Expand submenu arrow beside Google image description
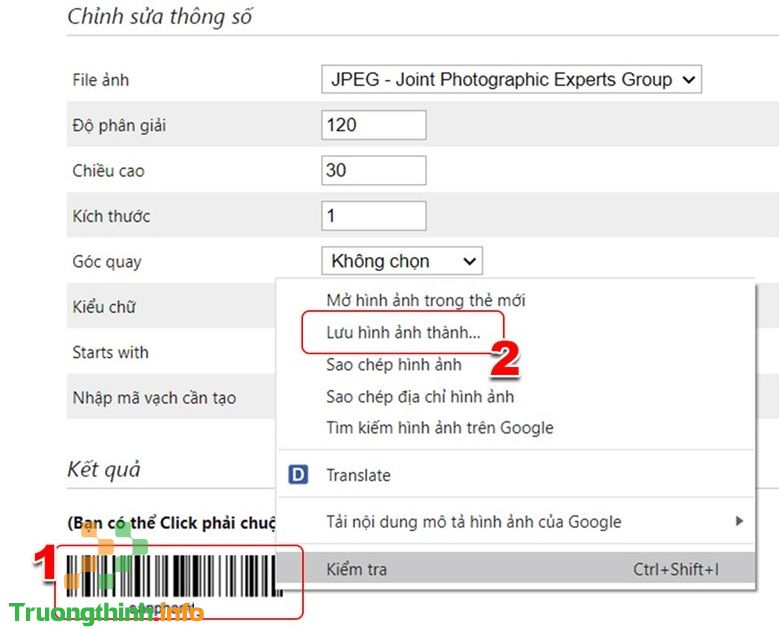Viewport: 779px width, 628px height. pos(740,521)
